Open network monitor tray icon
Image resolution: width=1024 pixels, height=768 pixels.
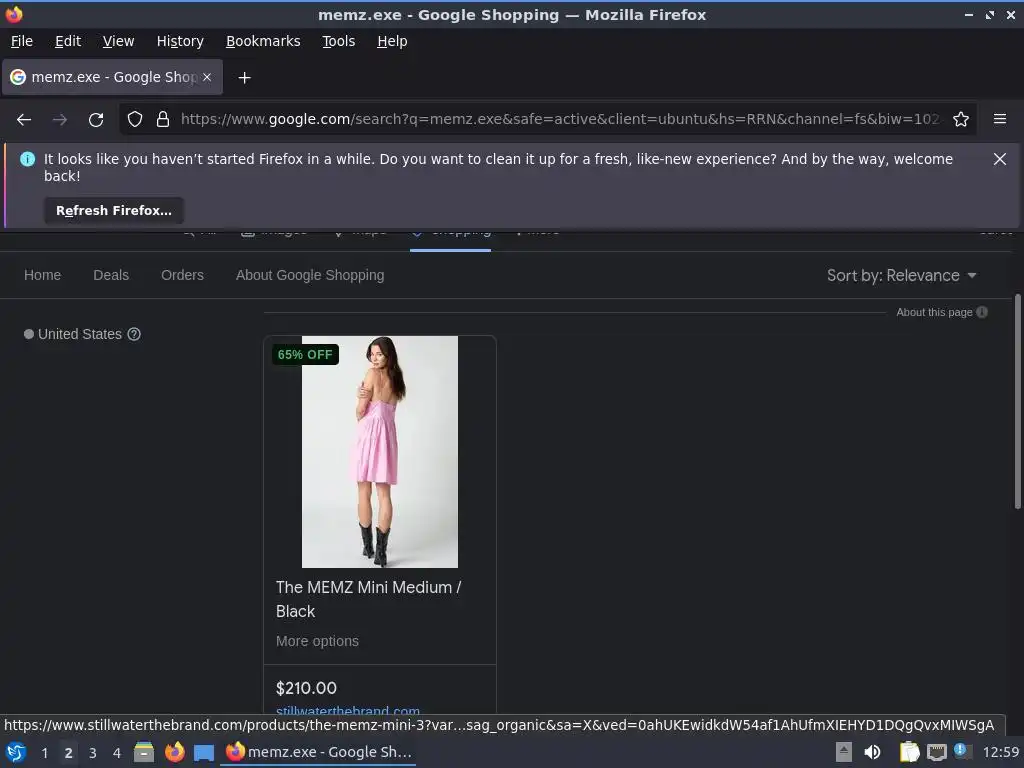(x=936, y=752)
